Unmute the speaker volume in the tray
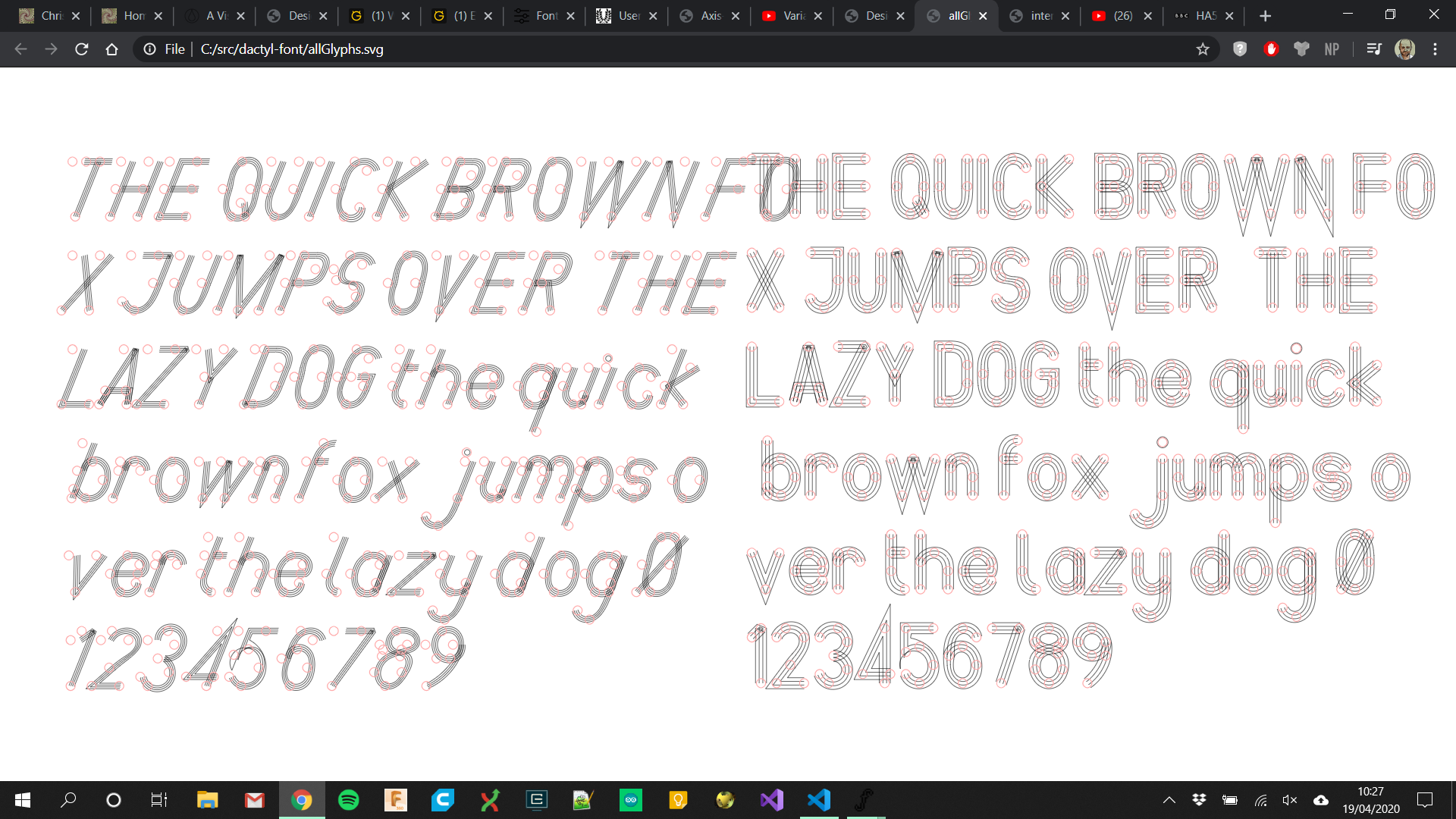 point(1290,800)
